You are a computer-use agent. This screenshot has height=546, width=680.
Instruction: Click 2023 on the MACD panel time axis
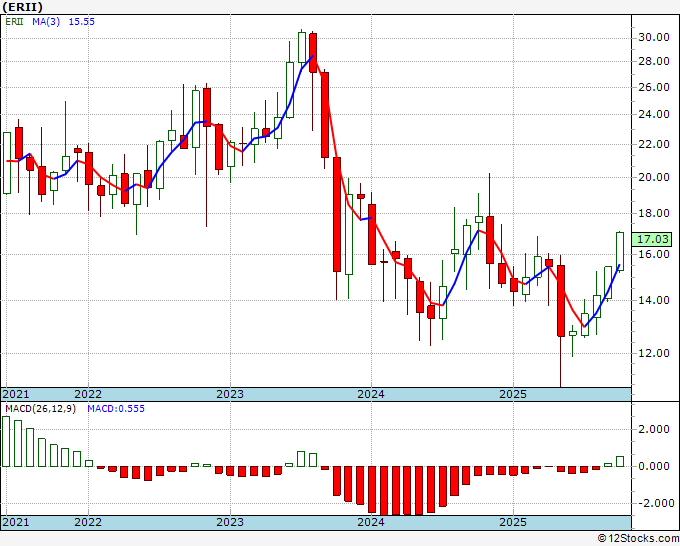coord(230,522)
